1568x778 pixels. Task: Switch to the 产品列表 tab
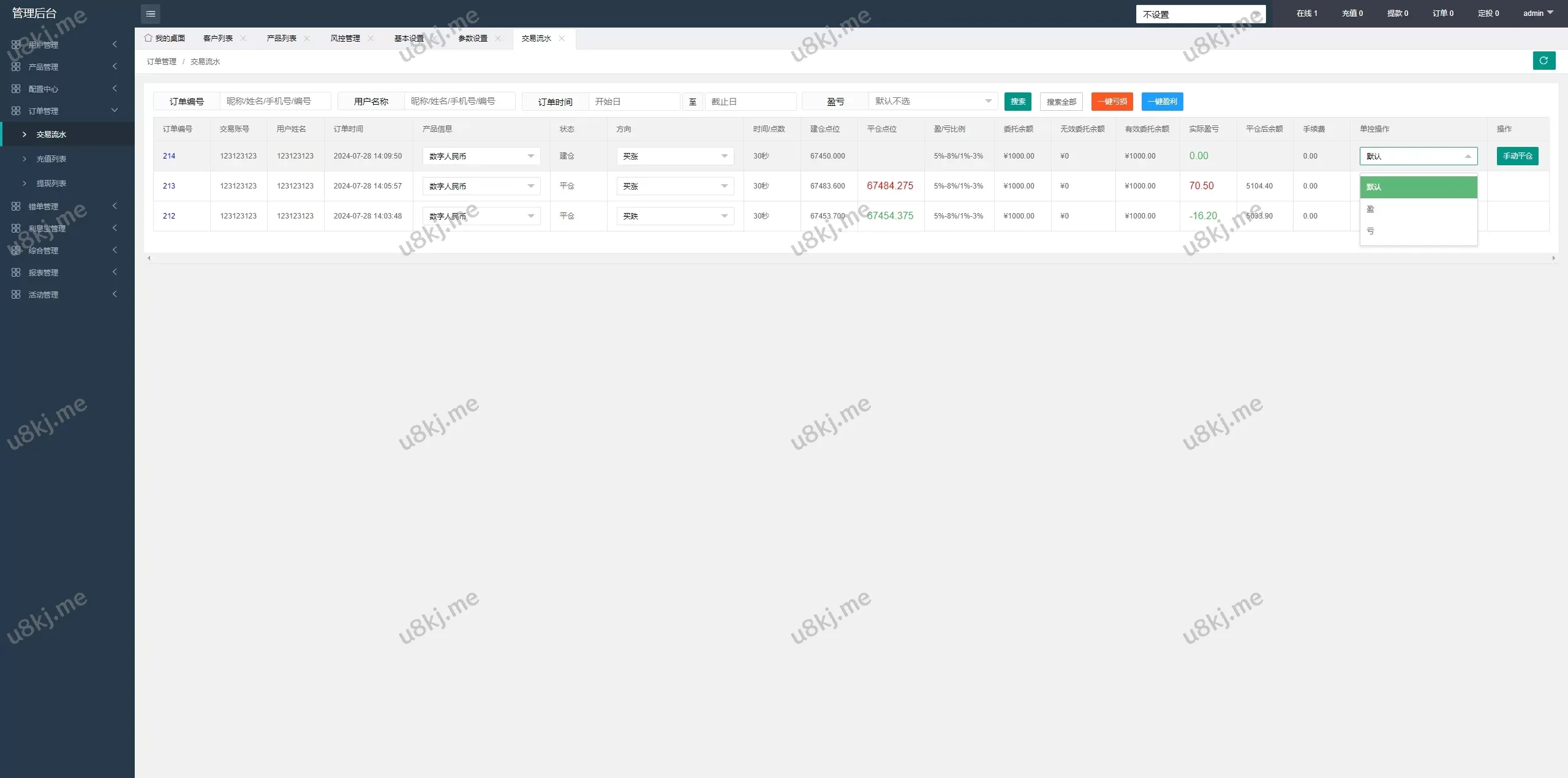pyautogui.click(x=281, y=38)
